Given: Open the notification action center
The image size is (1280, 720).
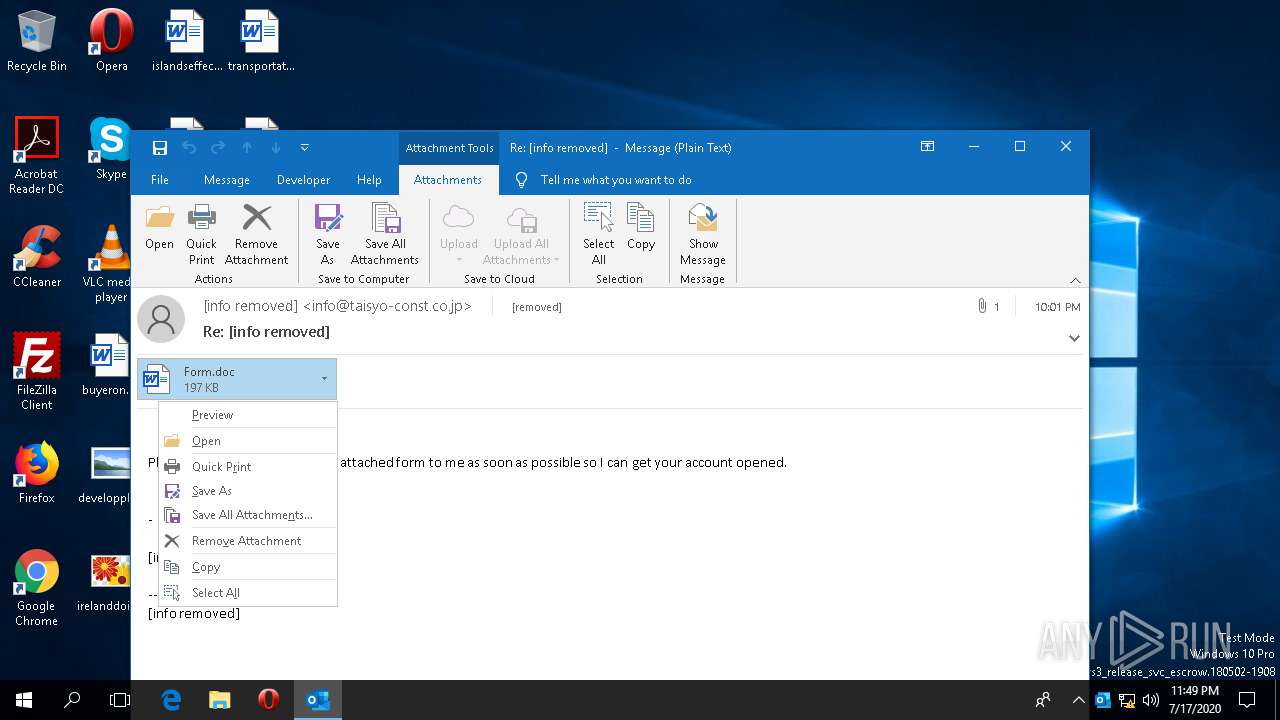Looking at the screenshot, I should click(x=1247, y=700).
